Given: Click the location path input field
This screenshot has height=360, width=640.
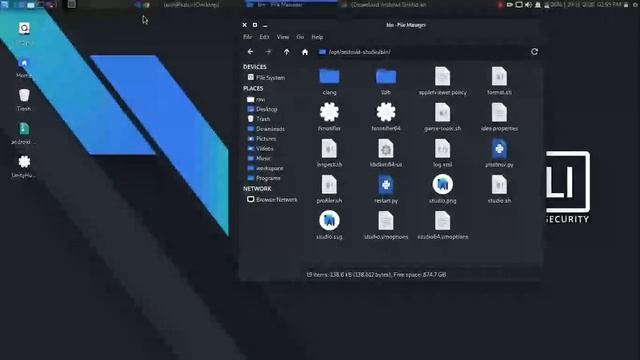Looking at the screenshot, I should (x=420, y=52).
